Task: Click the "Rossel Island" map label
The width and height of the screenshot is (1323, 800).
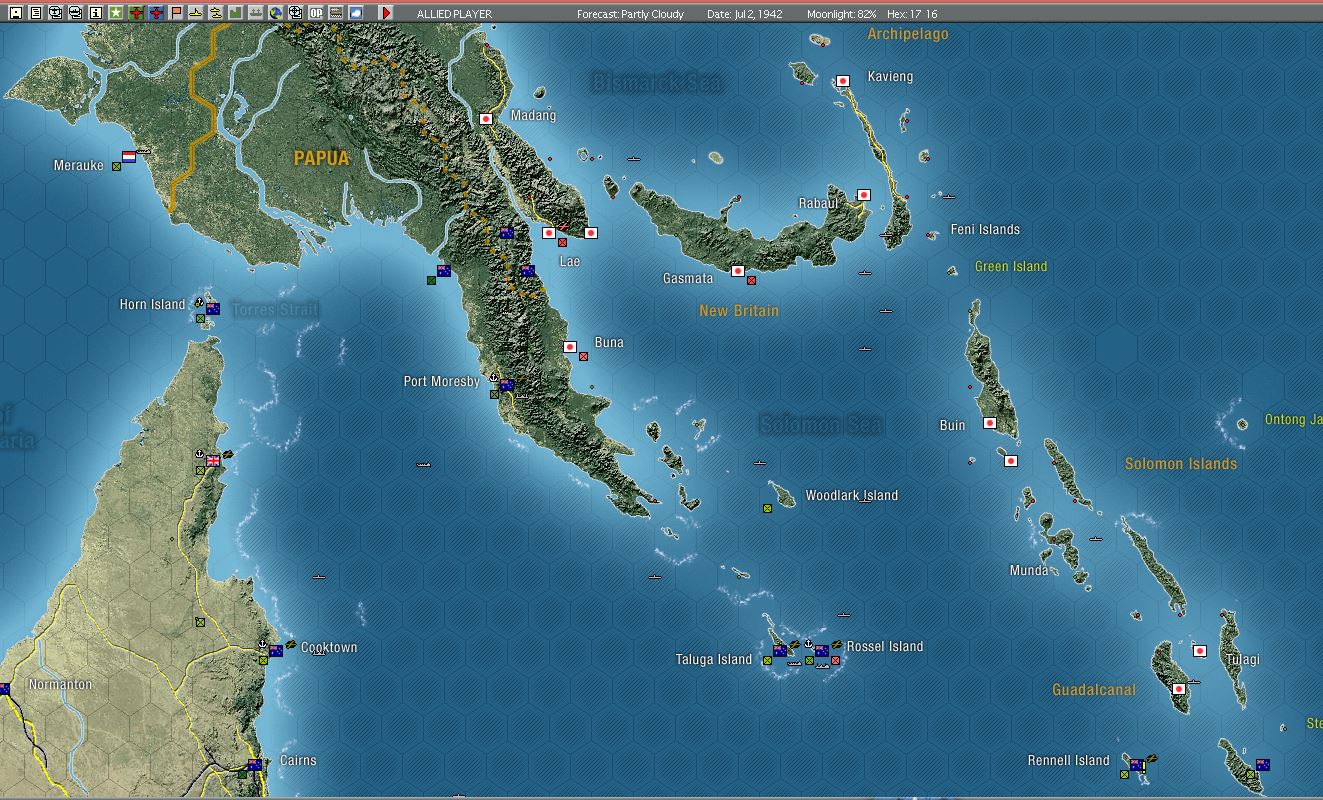Action: coord(885,646)
